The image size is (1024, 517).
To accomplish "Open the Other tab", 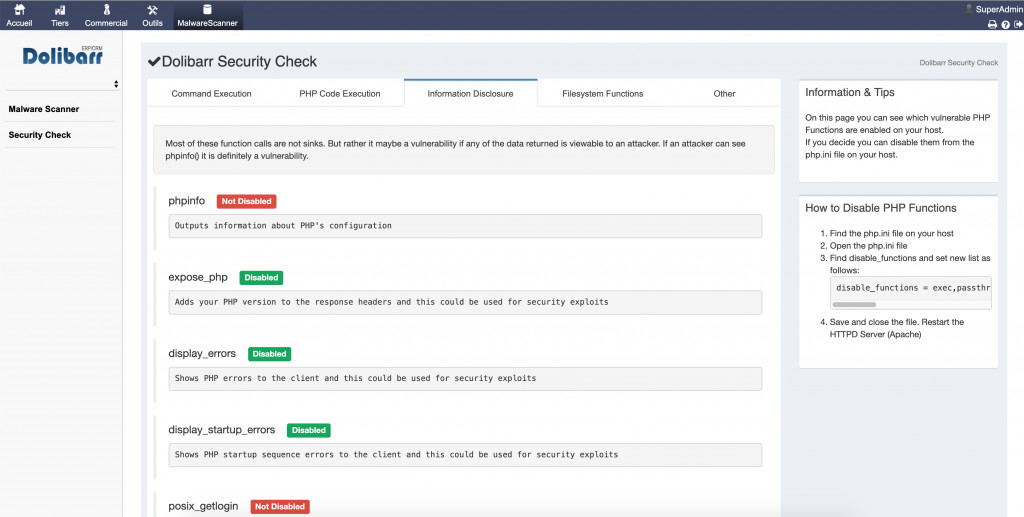I will (x=724, y=93).
